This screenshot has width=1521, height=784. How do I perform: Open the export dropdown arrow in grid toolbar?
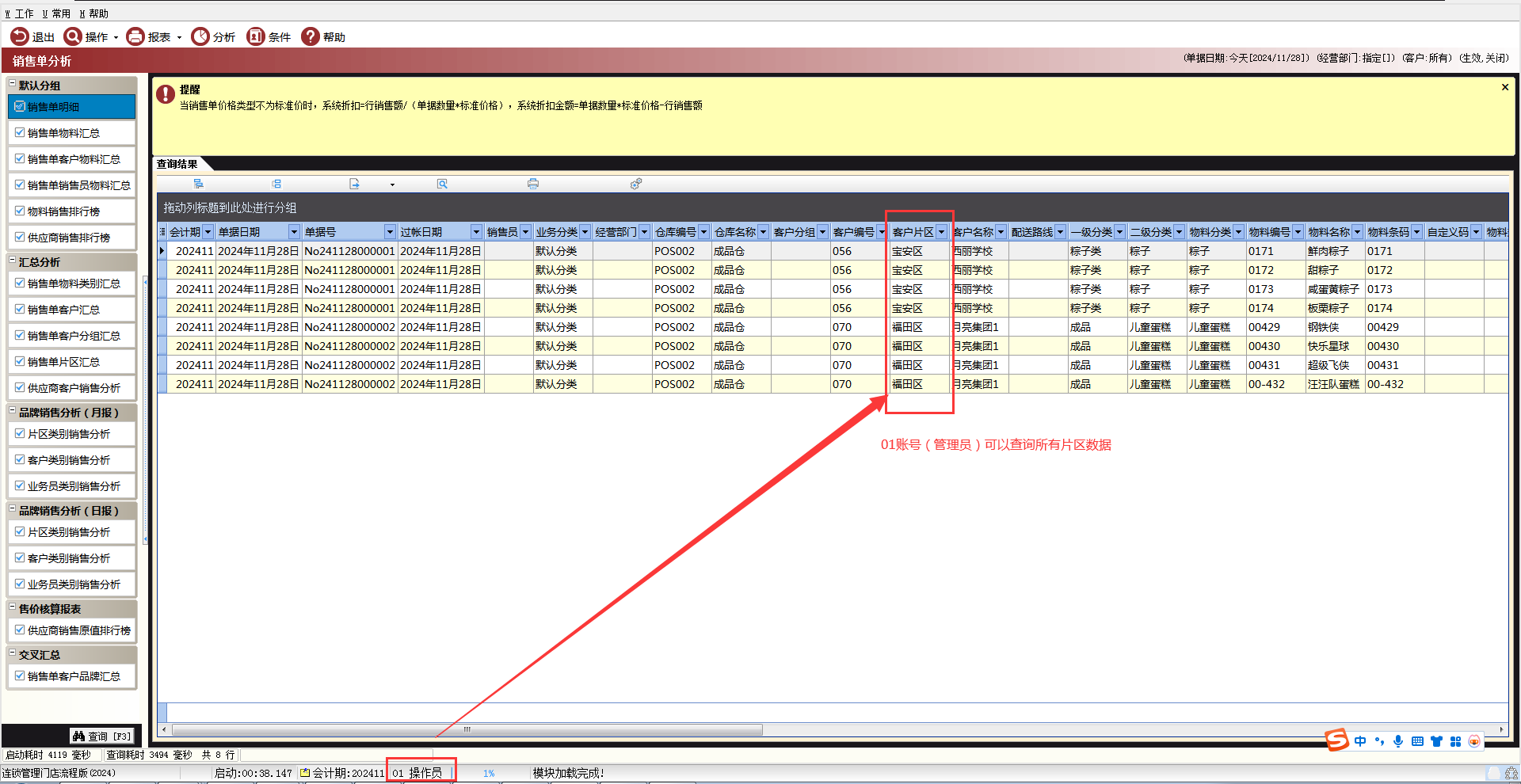[x=392, y=185]
